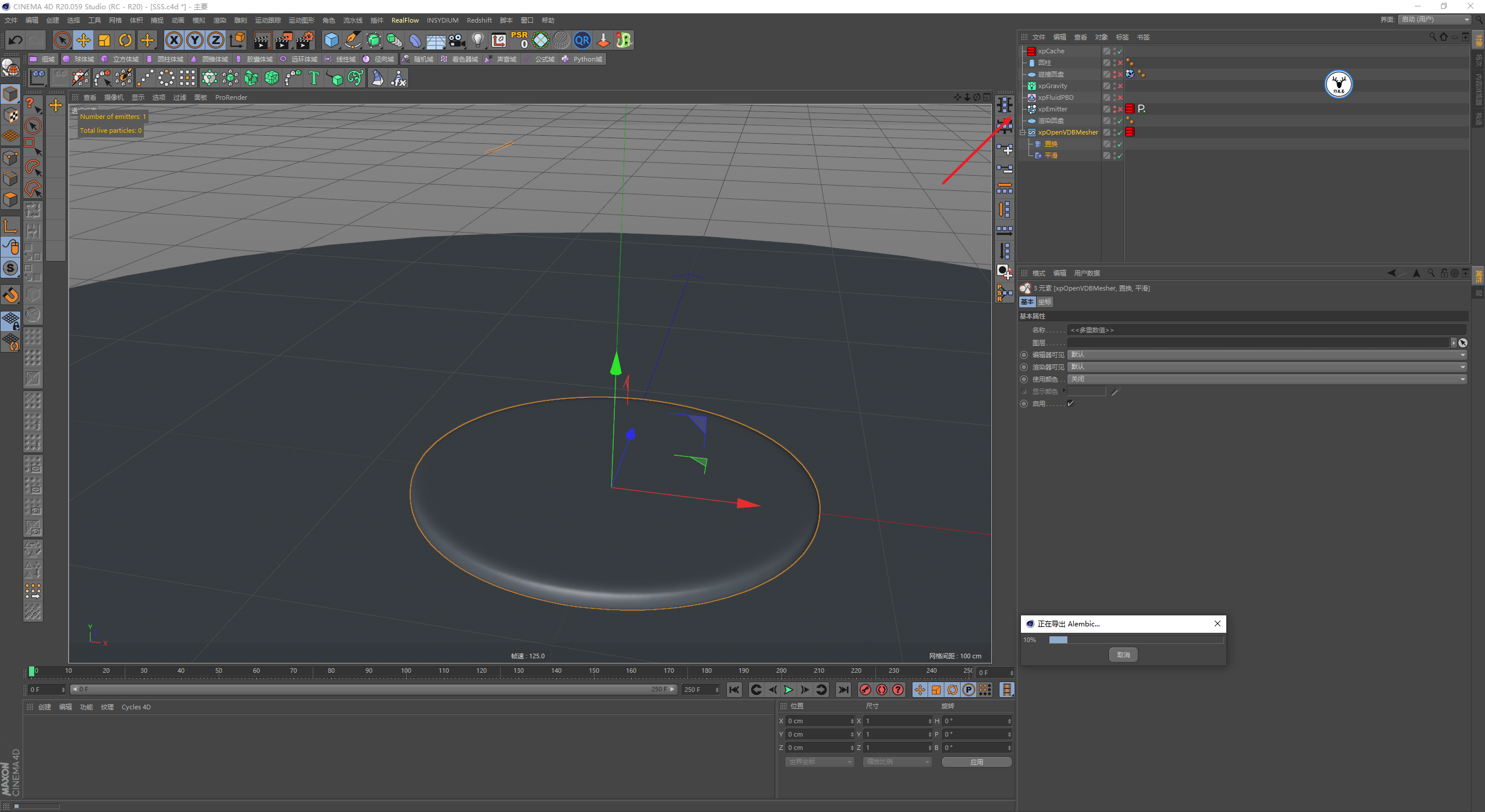Open the RealFlow menu
1485x812 pixels.
click(x=404, y=20)
